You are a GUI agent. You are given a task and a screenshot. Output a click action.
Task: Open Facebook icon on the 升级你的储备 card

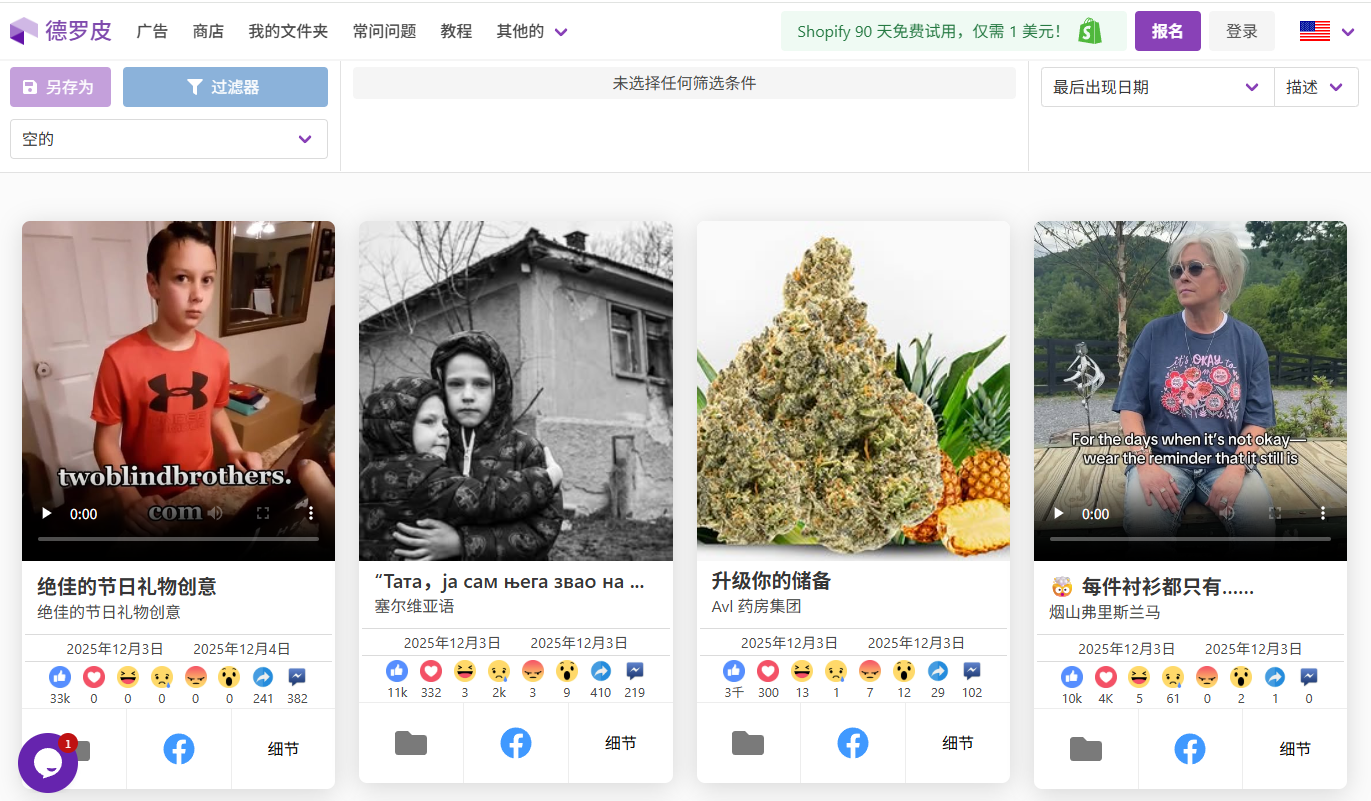852,743
